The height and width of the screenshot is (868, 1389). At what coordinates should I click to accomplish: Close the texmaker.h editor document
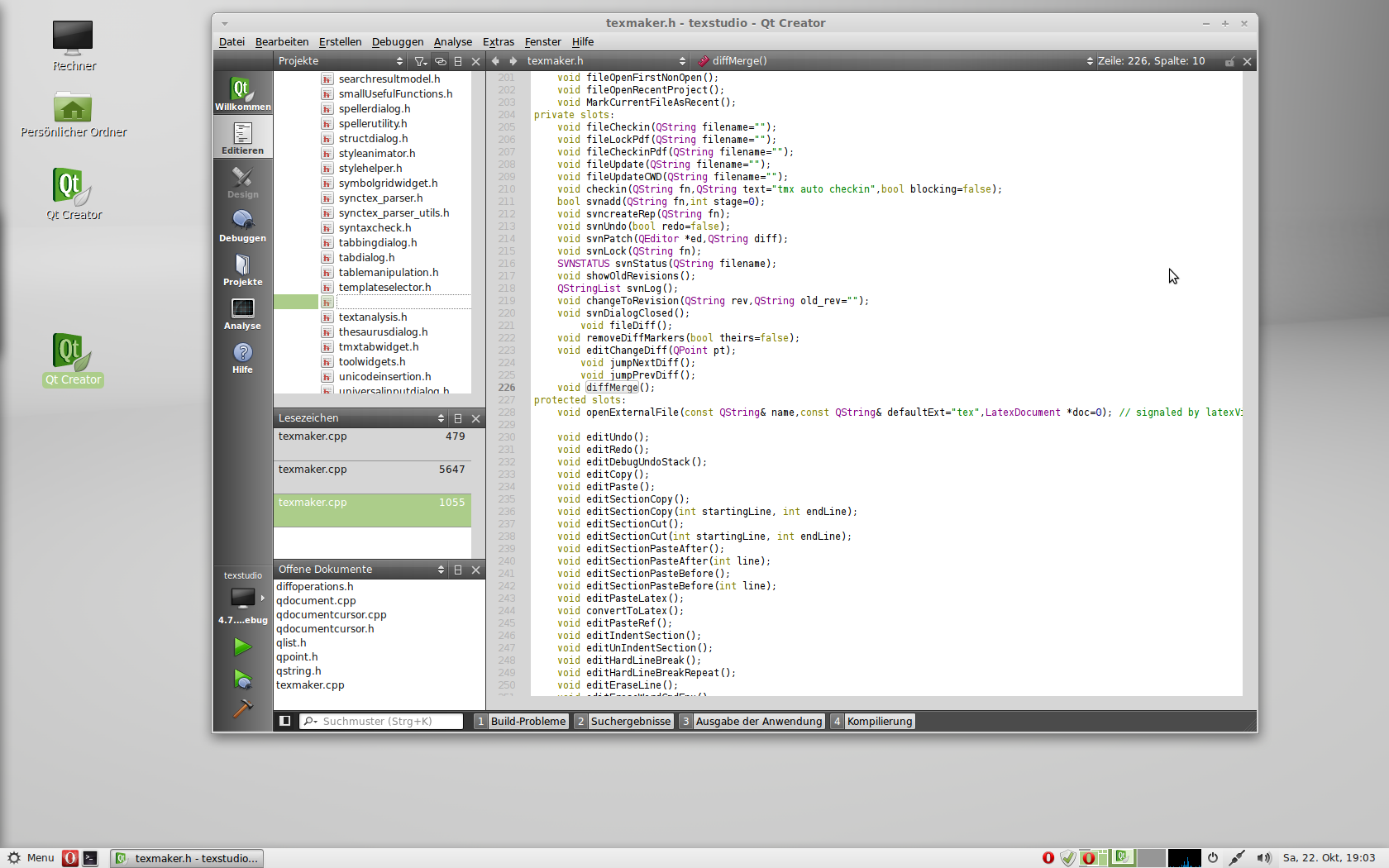tap(1248, 61)
